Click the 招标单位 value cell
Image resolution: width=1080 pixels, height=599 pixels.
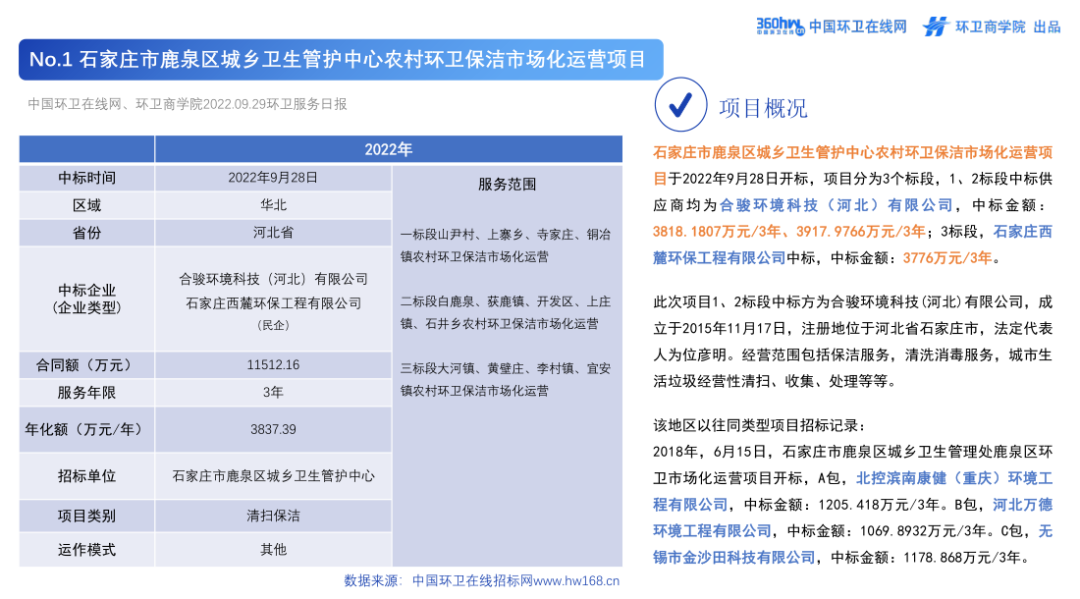(x=274, y=477)
